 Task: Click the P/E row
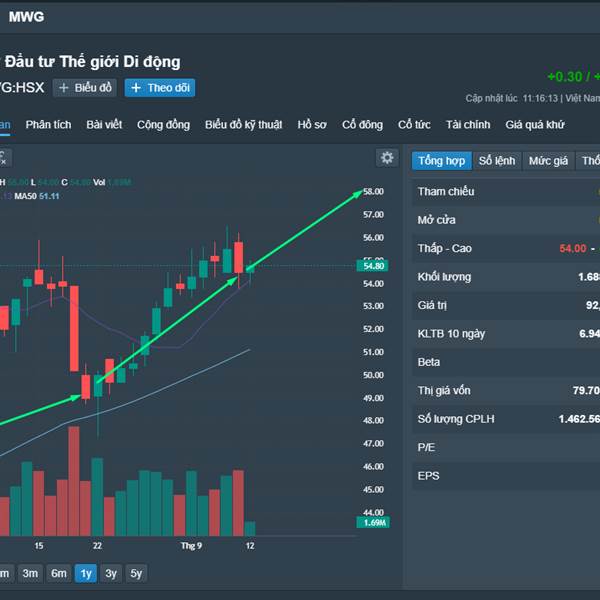point(506,447)
